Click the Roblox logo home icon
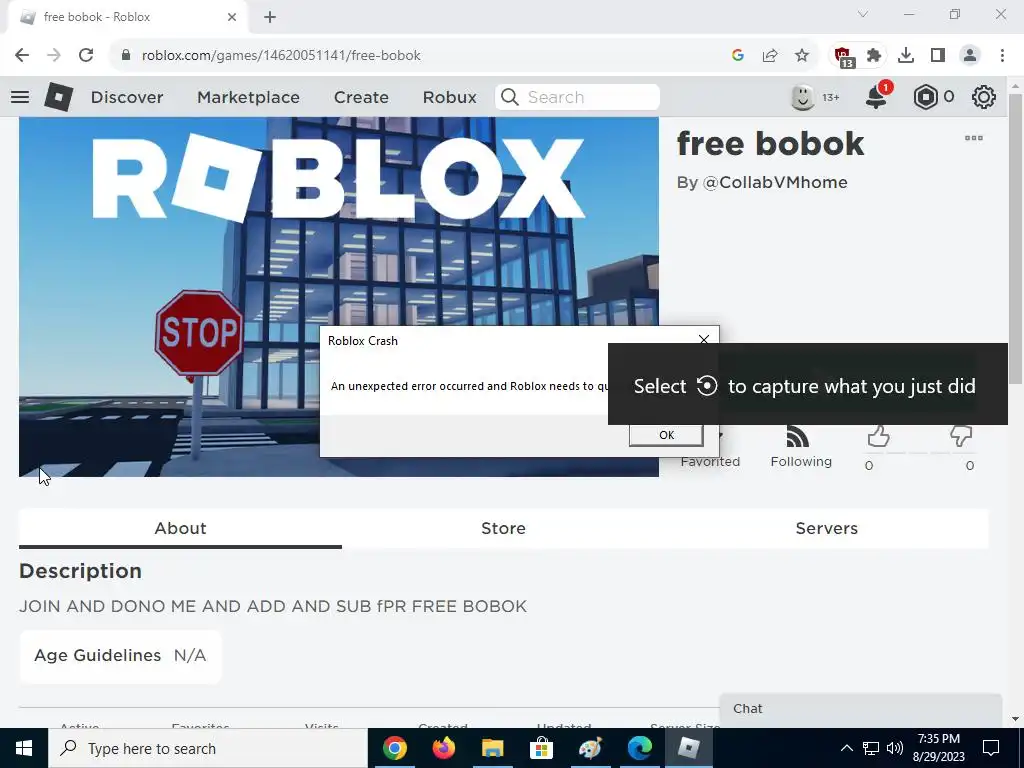The height and width of the screenshot is (768, 1024). pyautogui.click(x=59, y=97)
